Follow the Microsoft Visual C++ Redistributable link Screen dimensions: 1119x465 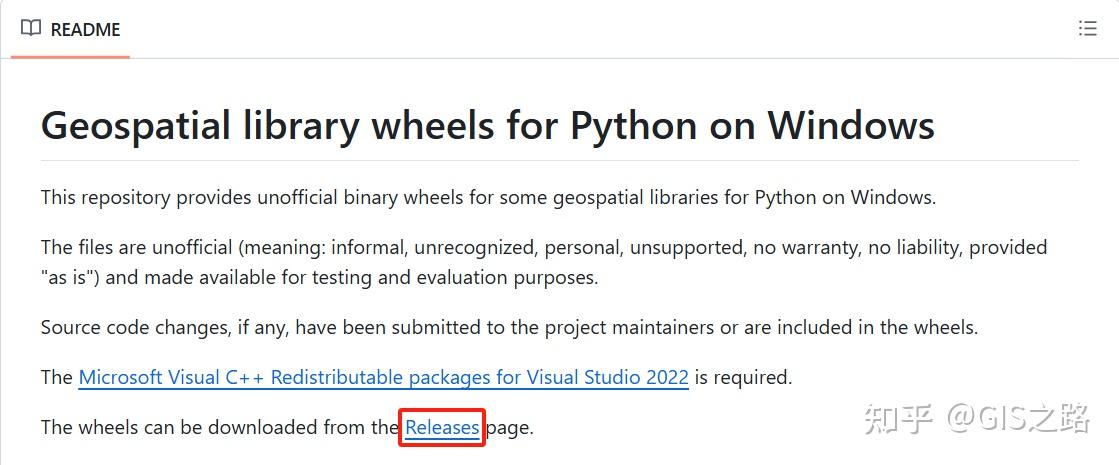point(383,378)
